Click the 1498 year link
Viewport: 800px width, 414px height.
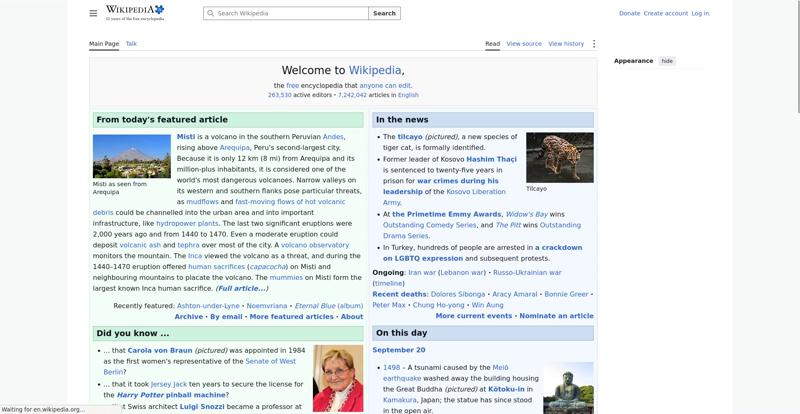coord(391,368)
